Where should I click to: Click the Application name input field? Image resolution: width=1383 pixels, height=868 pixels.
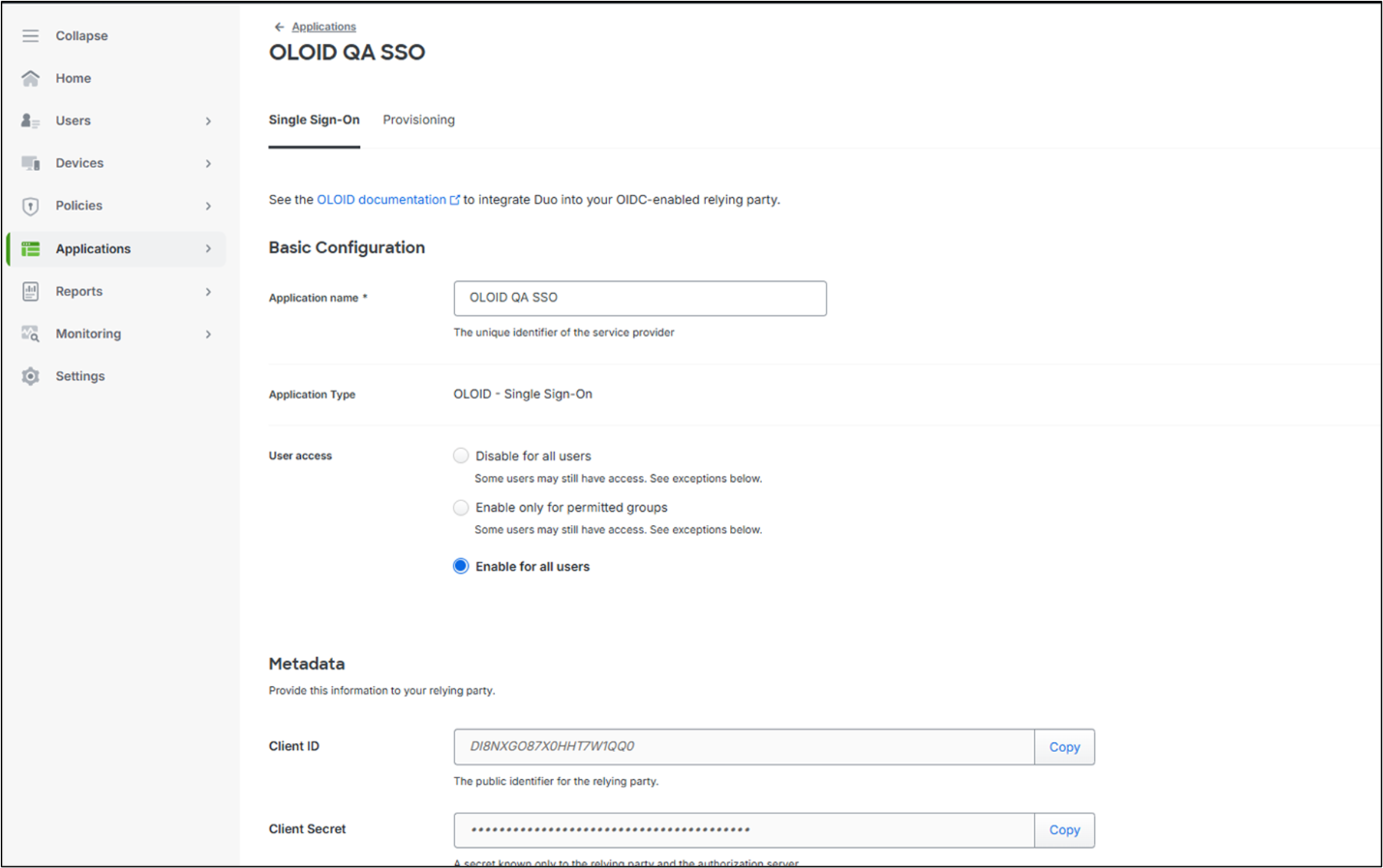click(640, 298)
